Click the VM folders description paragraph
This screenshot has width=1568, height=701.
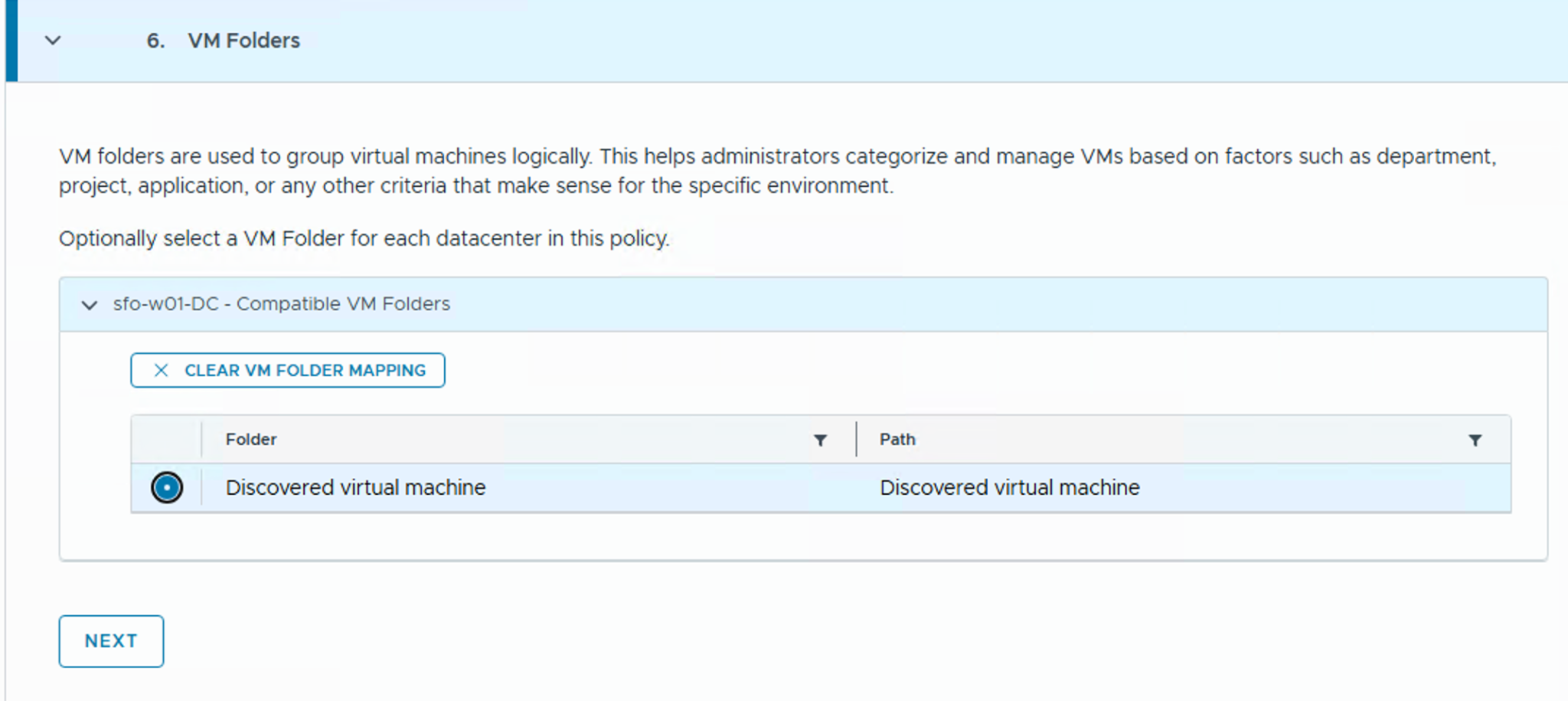pos(777,171)
